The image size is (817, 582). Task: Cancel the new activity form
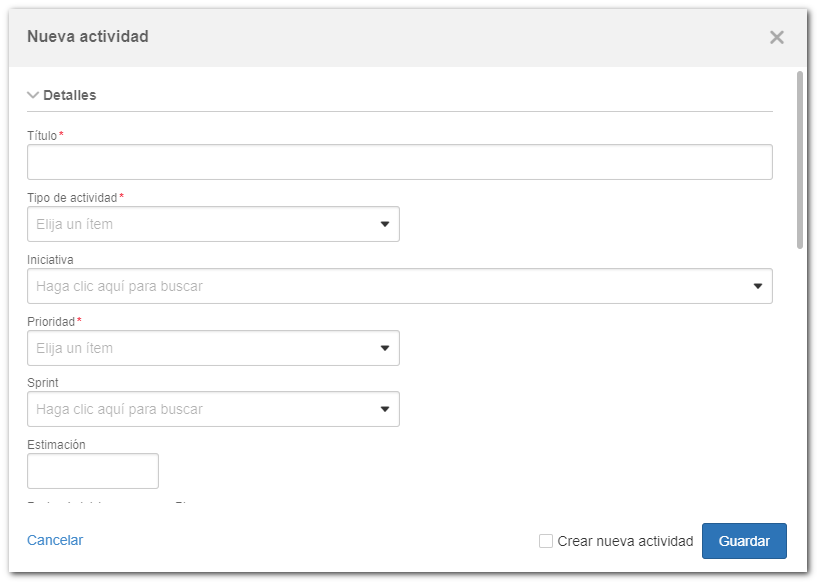55,540
